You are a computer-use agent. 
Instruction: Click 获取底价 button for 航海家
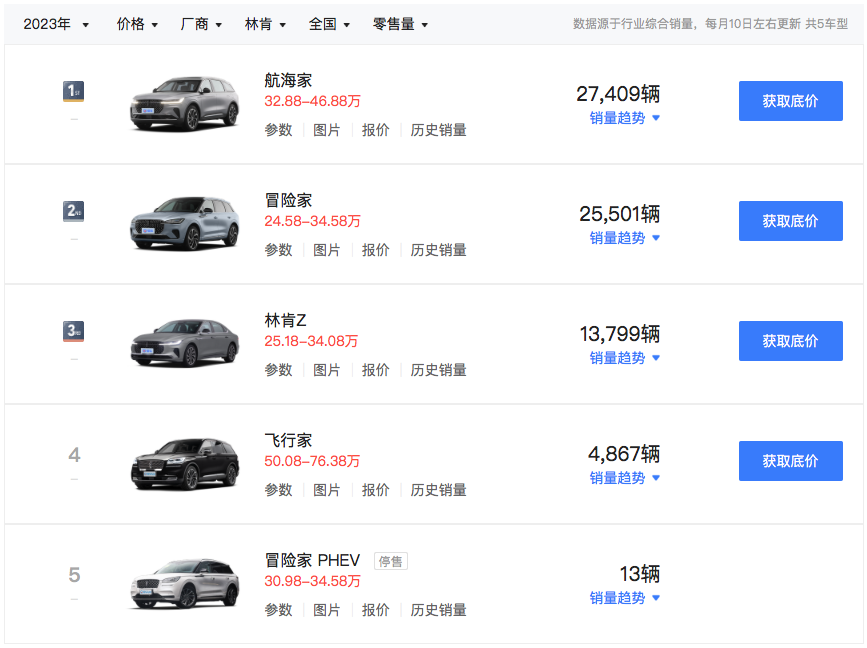pyautogui.click(x=790, y=101)
